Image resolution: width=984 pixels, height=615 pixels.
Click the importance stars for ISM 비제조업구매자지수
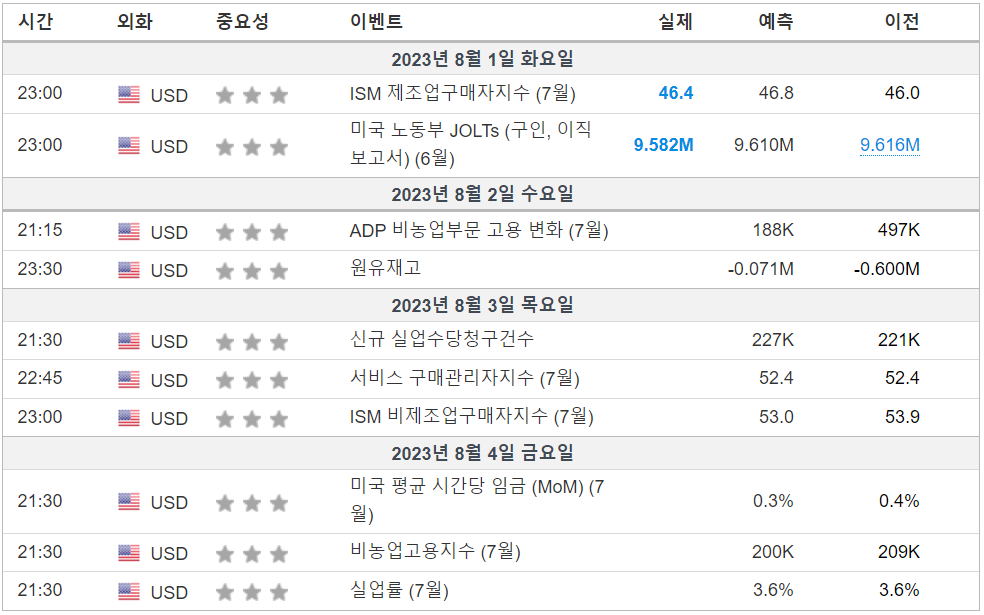click(252, 419)
